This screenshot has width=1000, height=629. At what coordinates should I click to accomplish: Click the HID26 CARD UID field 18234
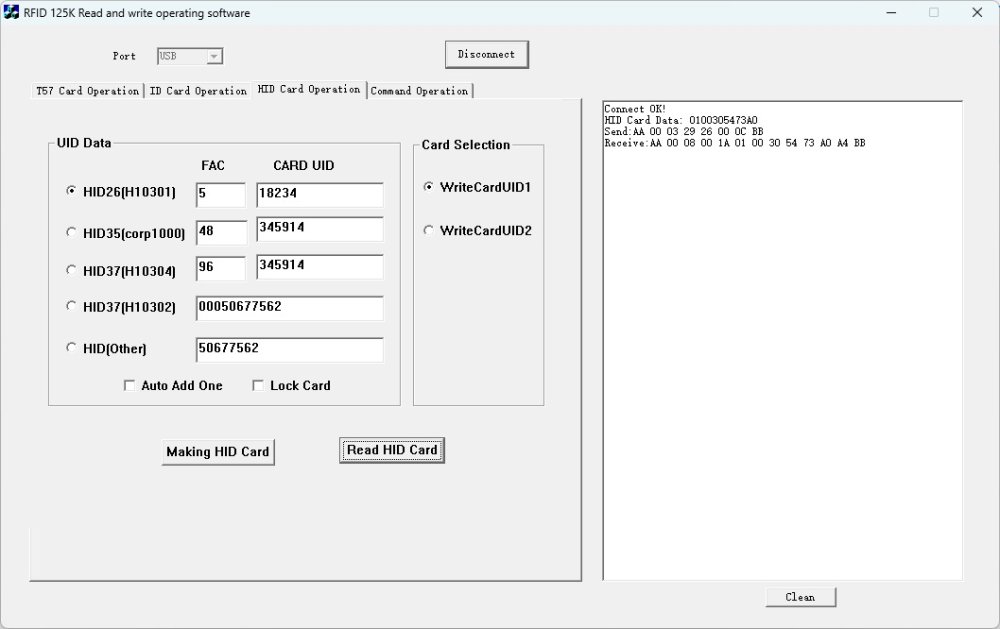(x=320, y=195)
